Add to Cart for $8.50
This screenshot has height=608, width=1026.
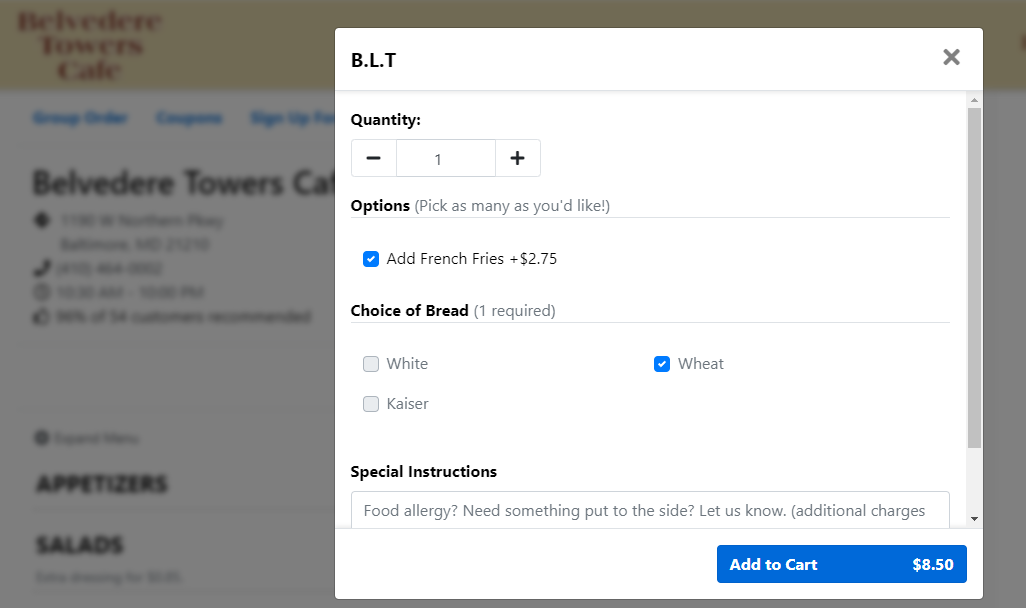841,564
